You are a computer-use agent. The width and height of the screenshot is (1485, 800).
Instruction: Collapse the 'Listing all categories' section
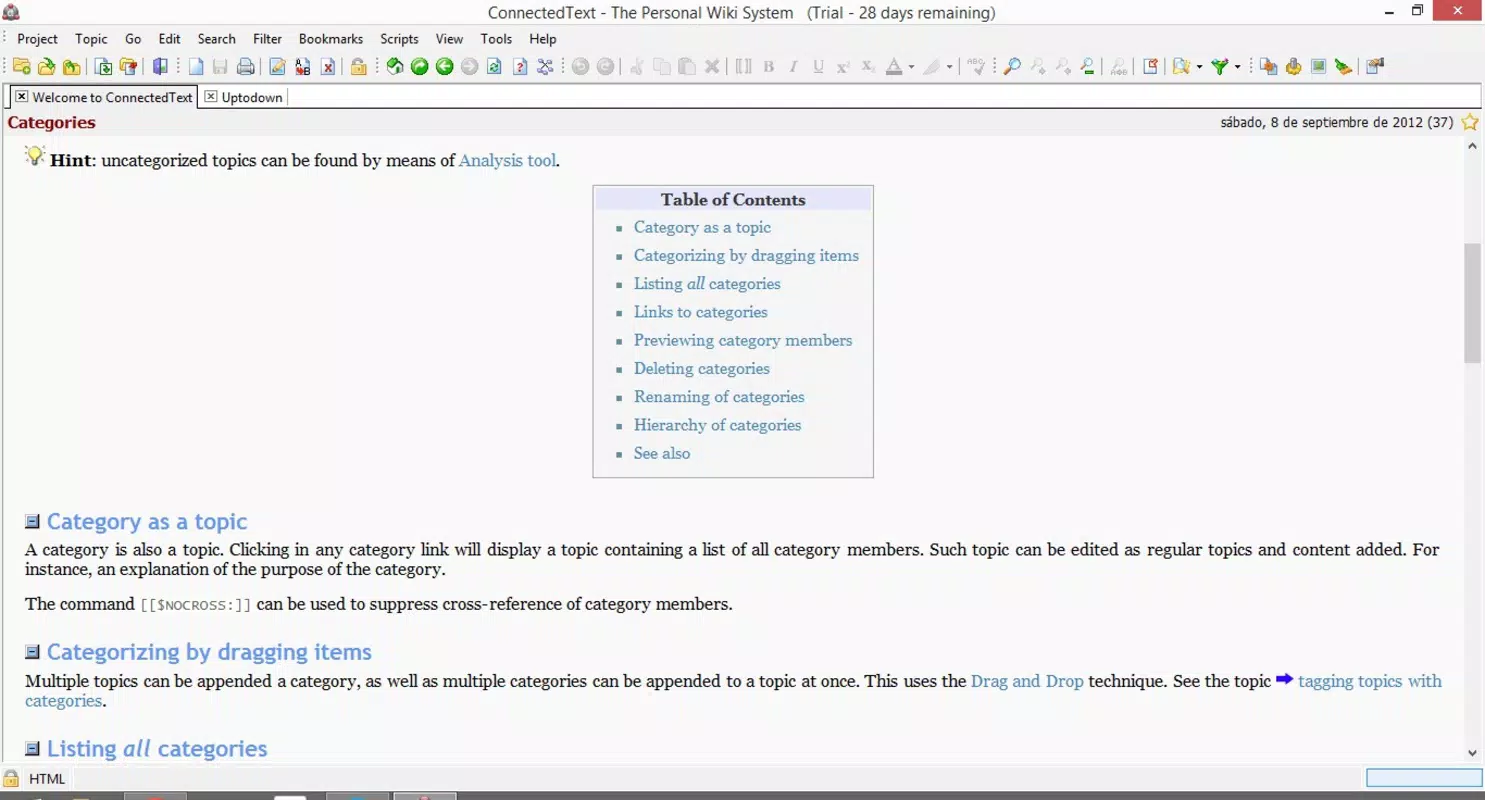pyautogui.click(x=32, y=748)
